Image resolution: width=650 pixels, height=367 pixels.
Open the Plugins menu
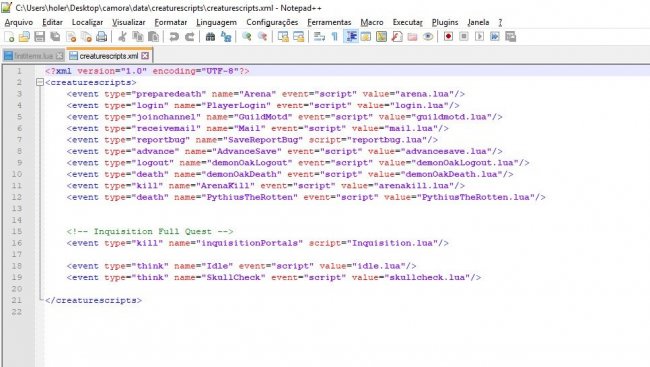[x=445, y=22]
